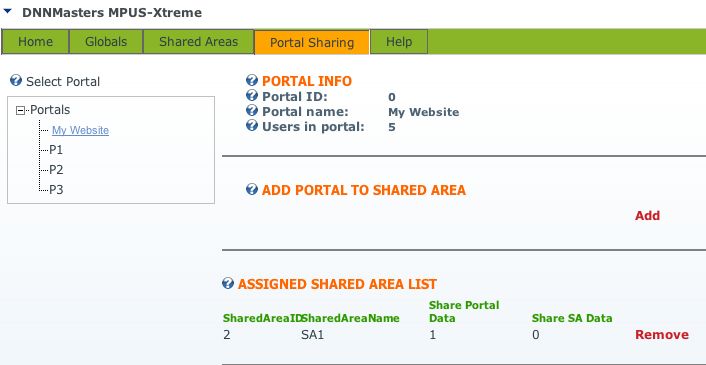Click shared area ID value 2
Screen dimensions: 706x365
[x=226, y=335]
